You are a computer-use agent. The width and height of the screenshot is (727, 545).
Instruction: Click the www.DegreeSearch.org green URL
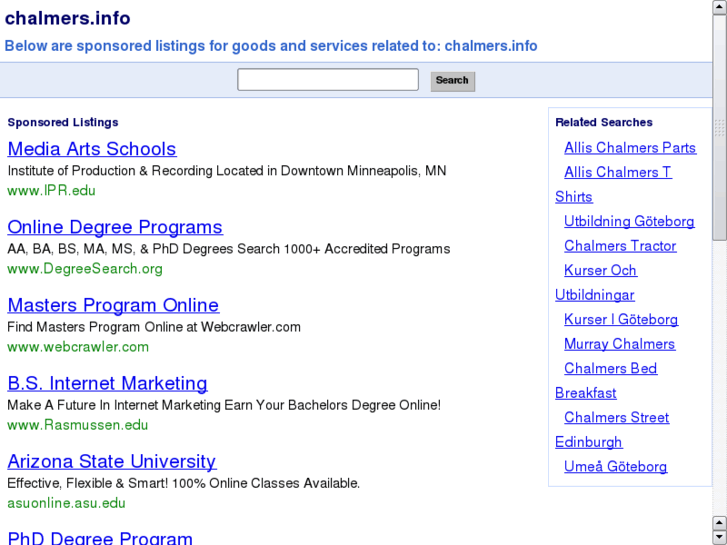click(x=85, y=269)
